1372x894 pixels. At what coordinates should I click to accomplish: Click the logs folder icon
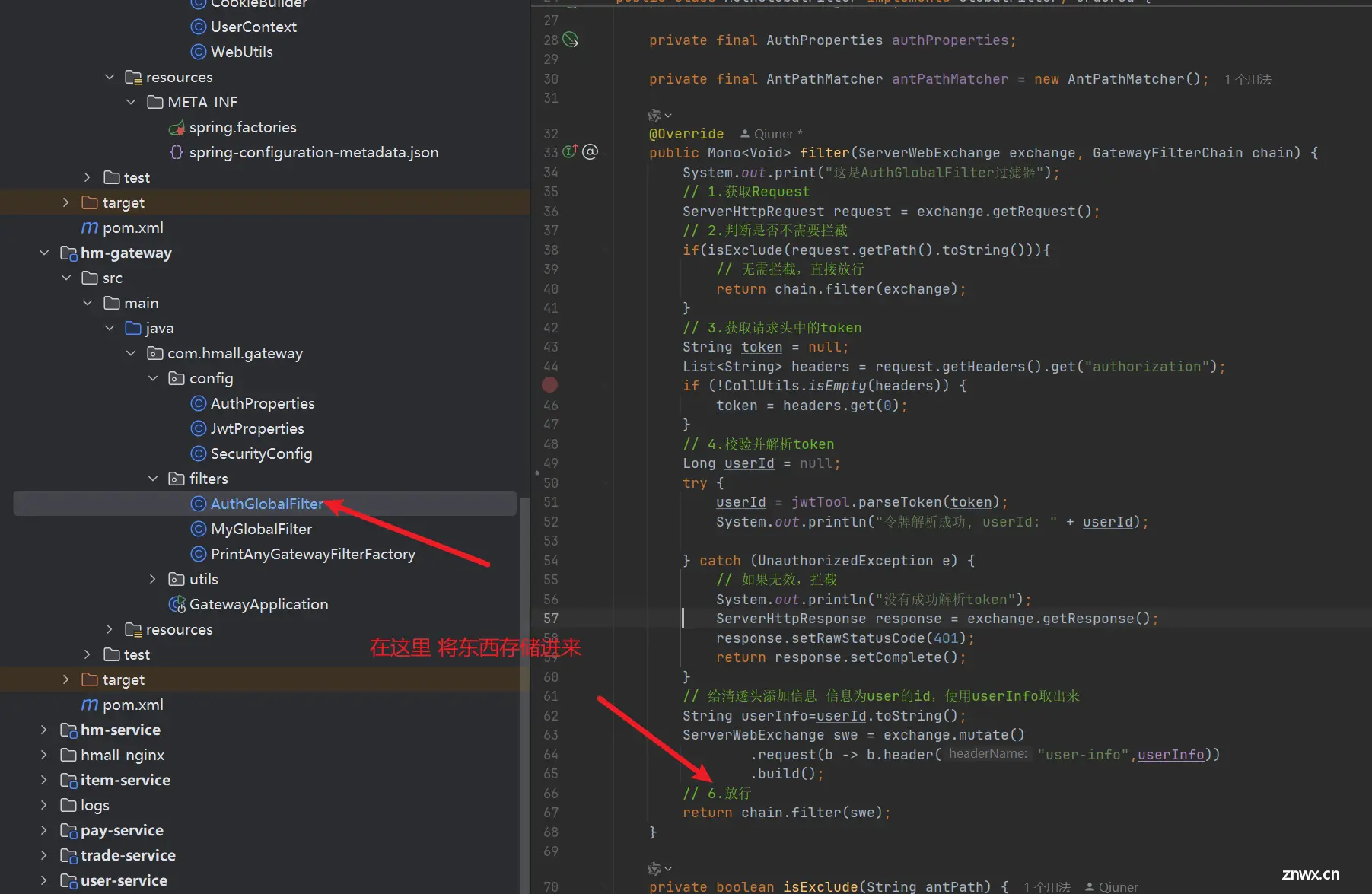point(68,805)
